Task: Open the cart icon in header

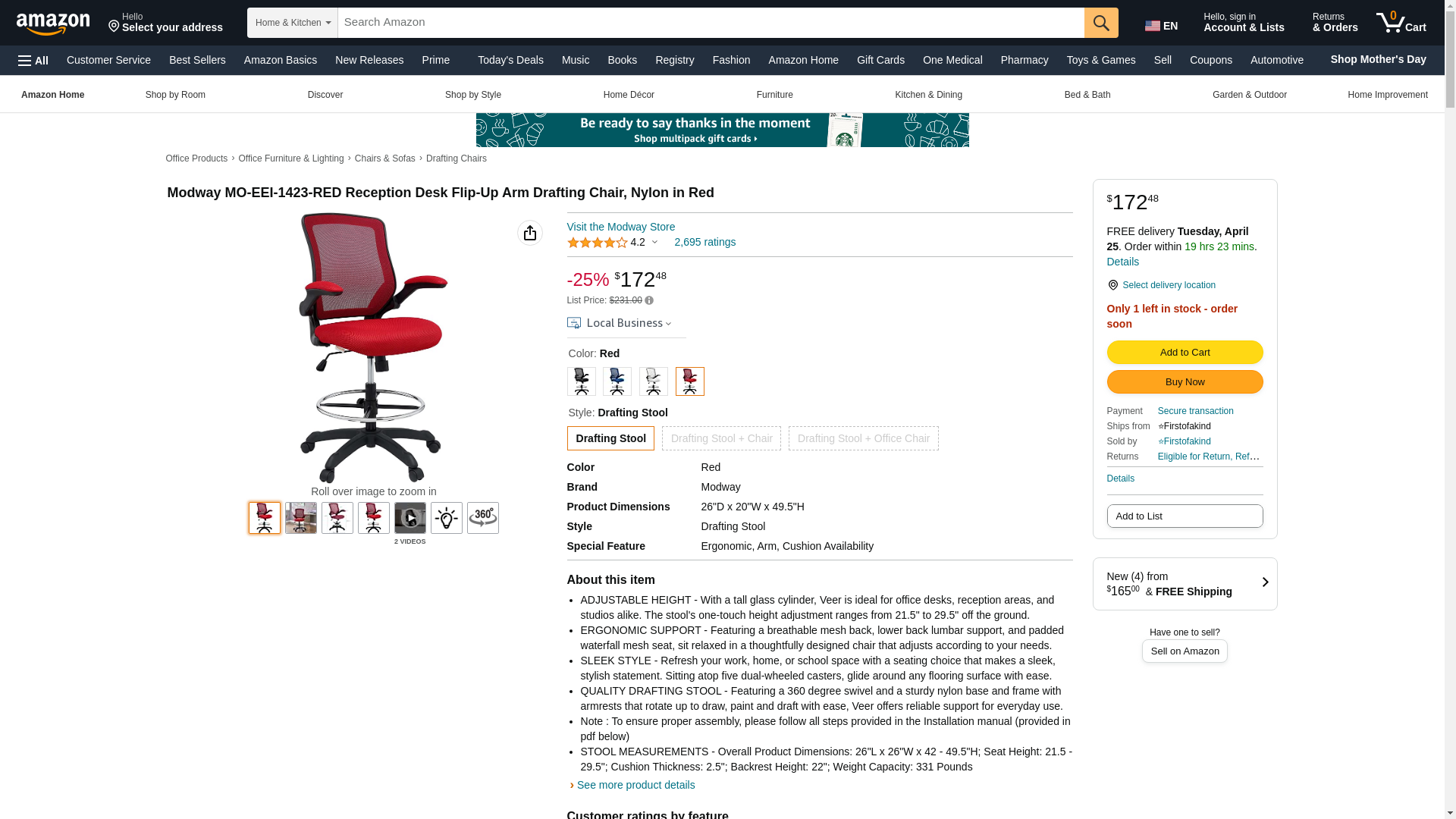Action: pos(1401,23)
